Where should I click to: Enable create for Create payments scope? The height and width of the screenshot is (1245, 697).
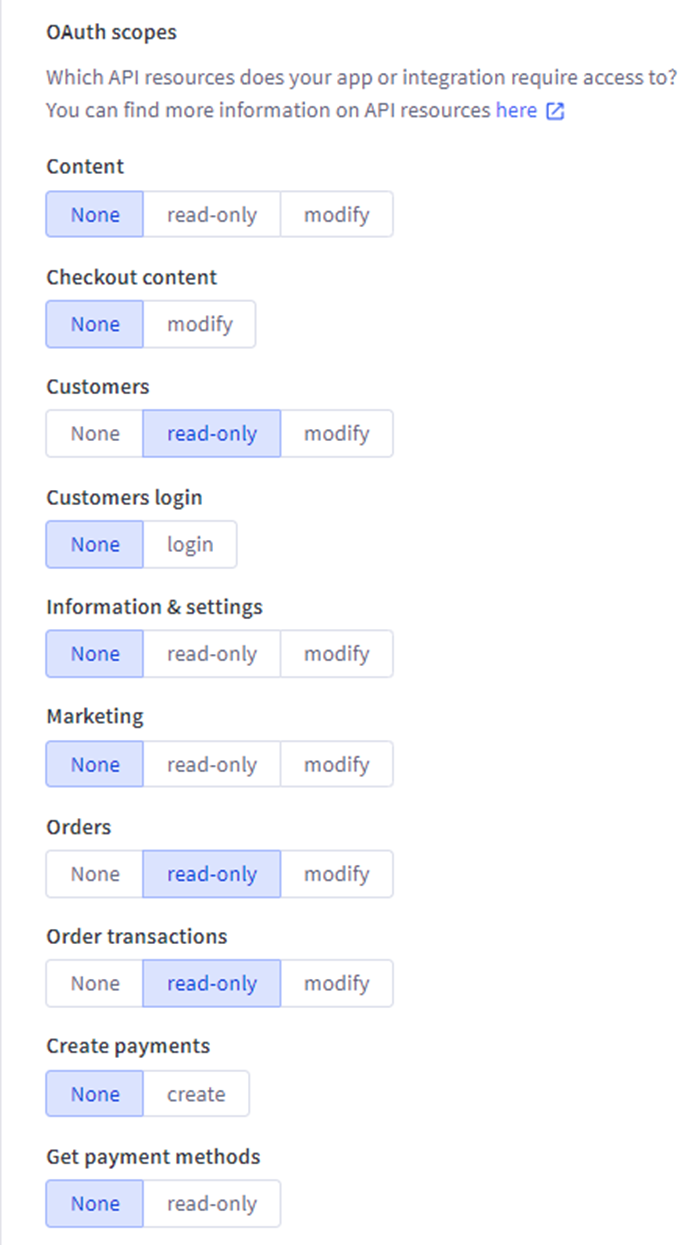pyautogui.click(x=196, y=1094)
